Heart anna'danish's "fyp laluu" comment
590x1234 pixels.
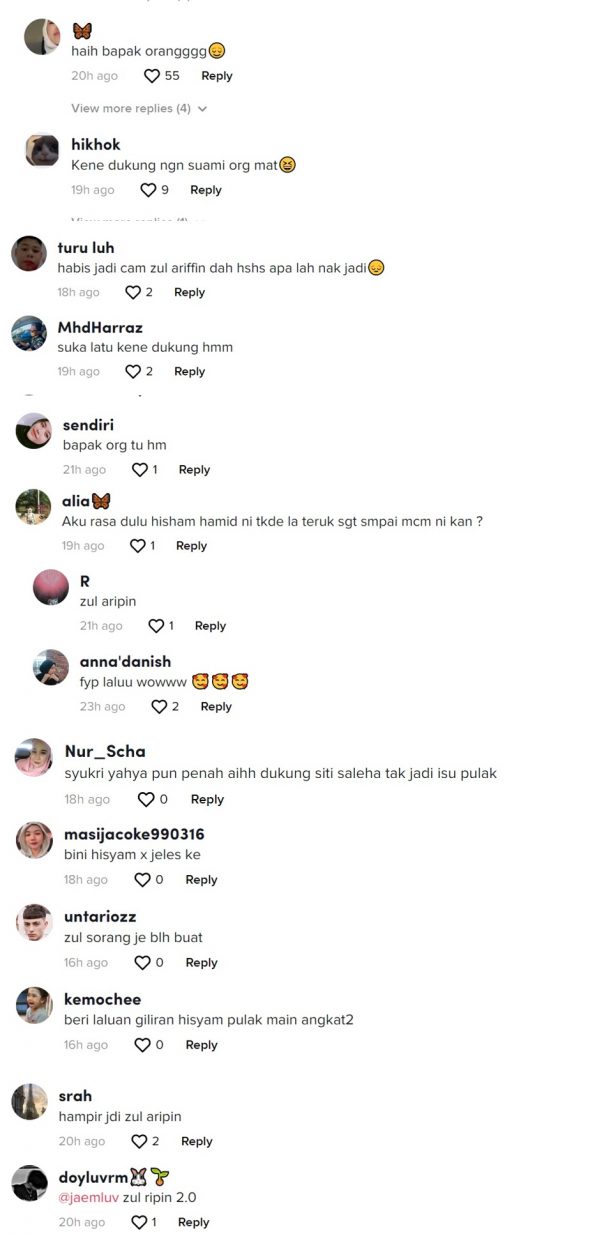(158, 706)
